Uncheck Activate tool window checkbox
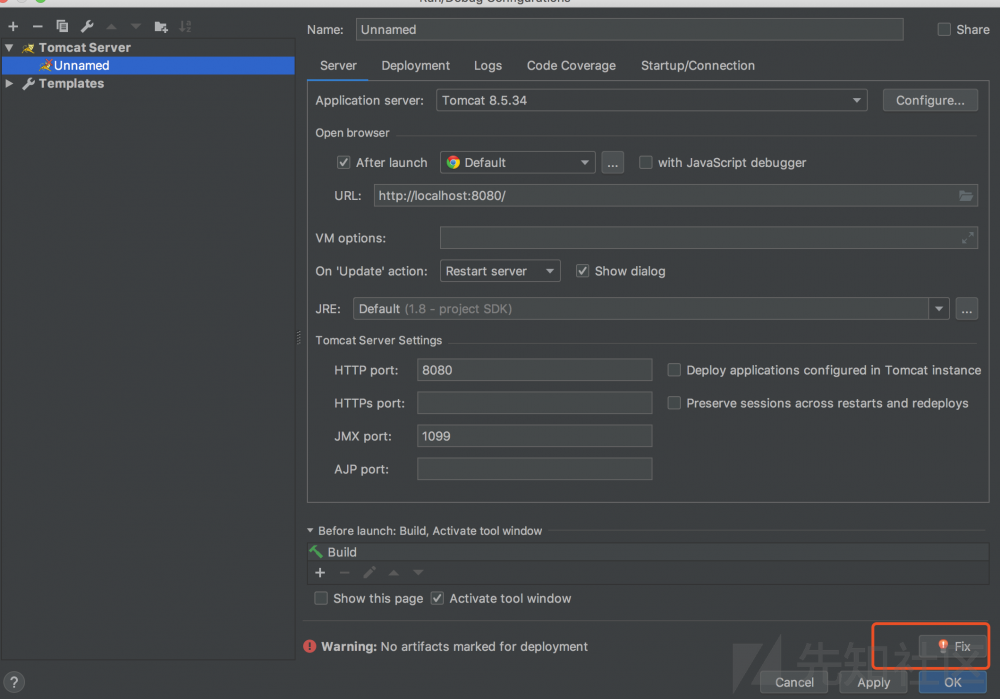Viewport: 1000px width, 699px height. (x=437, y=598)
